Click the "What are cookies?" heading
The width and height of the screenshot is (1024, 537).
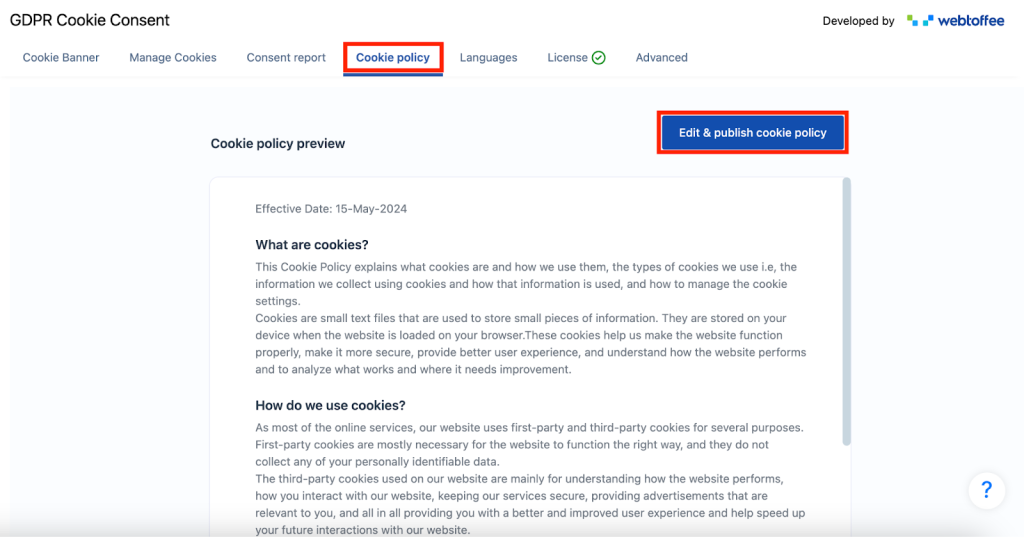tap(312, 245)
